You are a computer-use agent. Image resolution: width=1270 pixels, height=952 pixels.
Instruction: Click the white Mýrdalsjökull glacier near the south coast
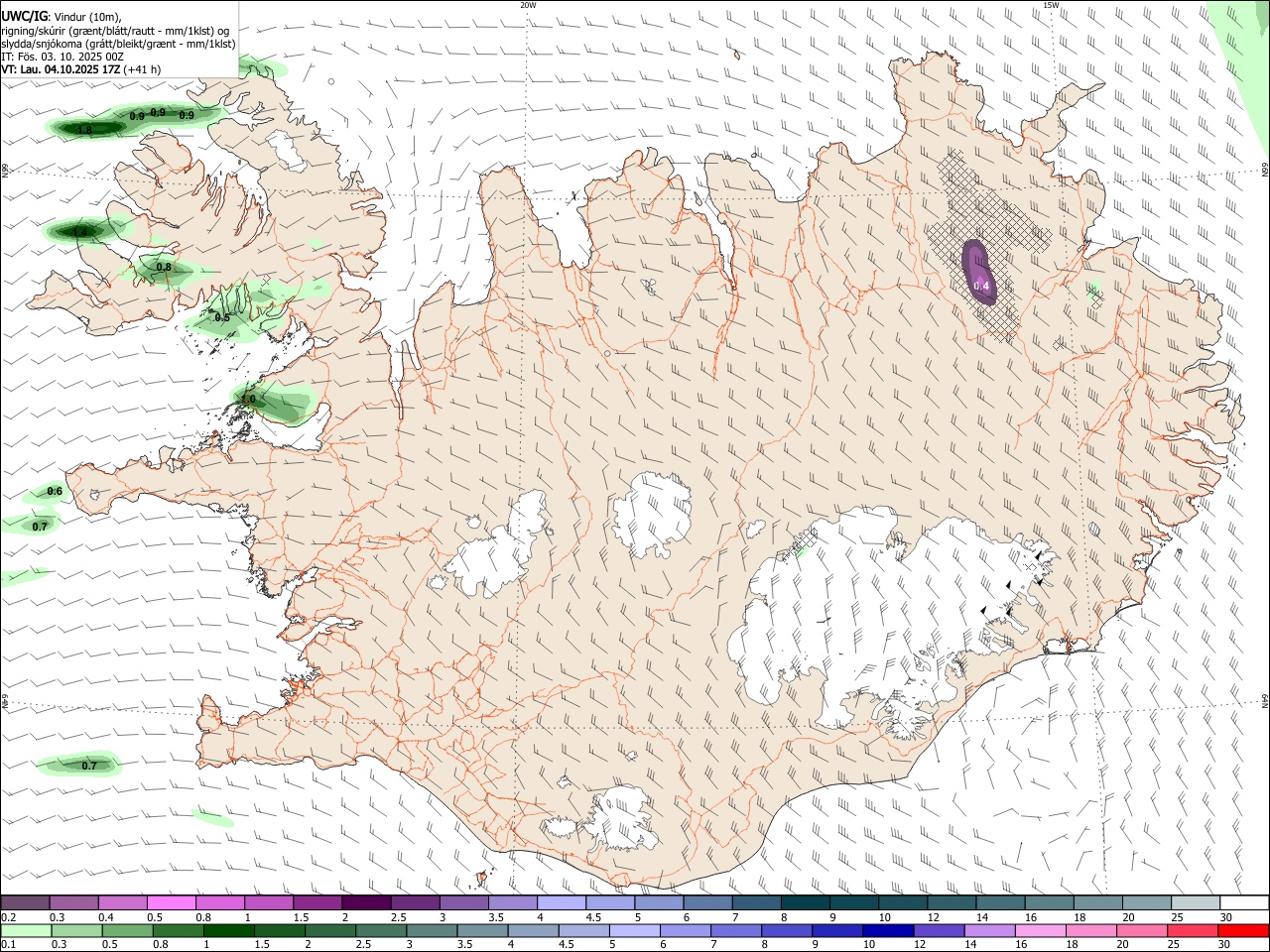coord(620,818)
